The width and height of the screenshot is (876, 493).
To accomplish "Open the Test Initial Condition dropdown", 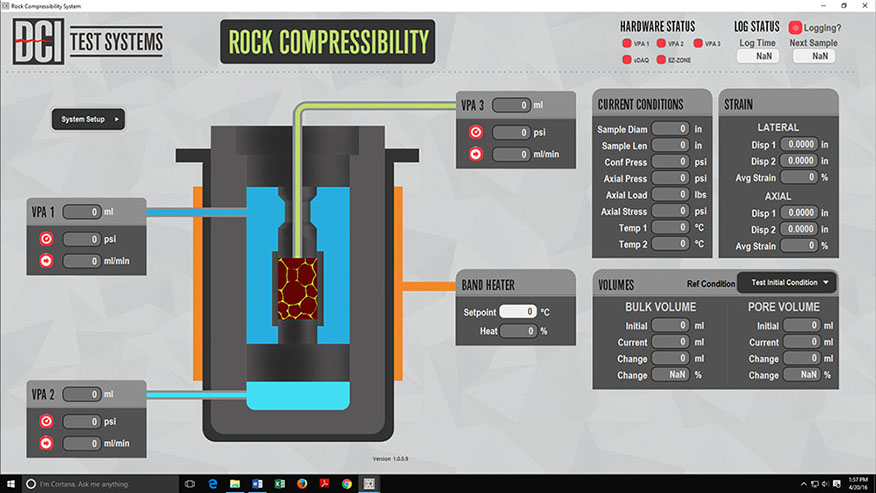I will click(x=787, y=283).
